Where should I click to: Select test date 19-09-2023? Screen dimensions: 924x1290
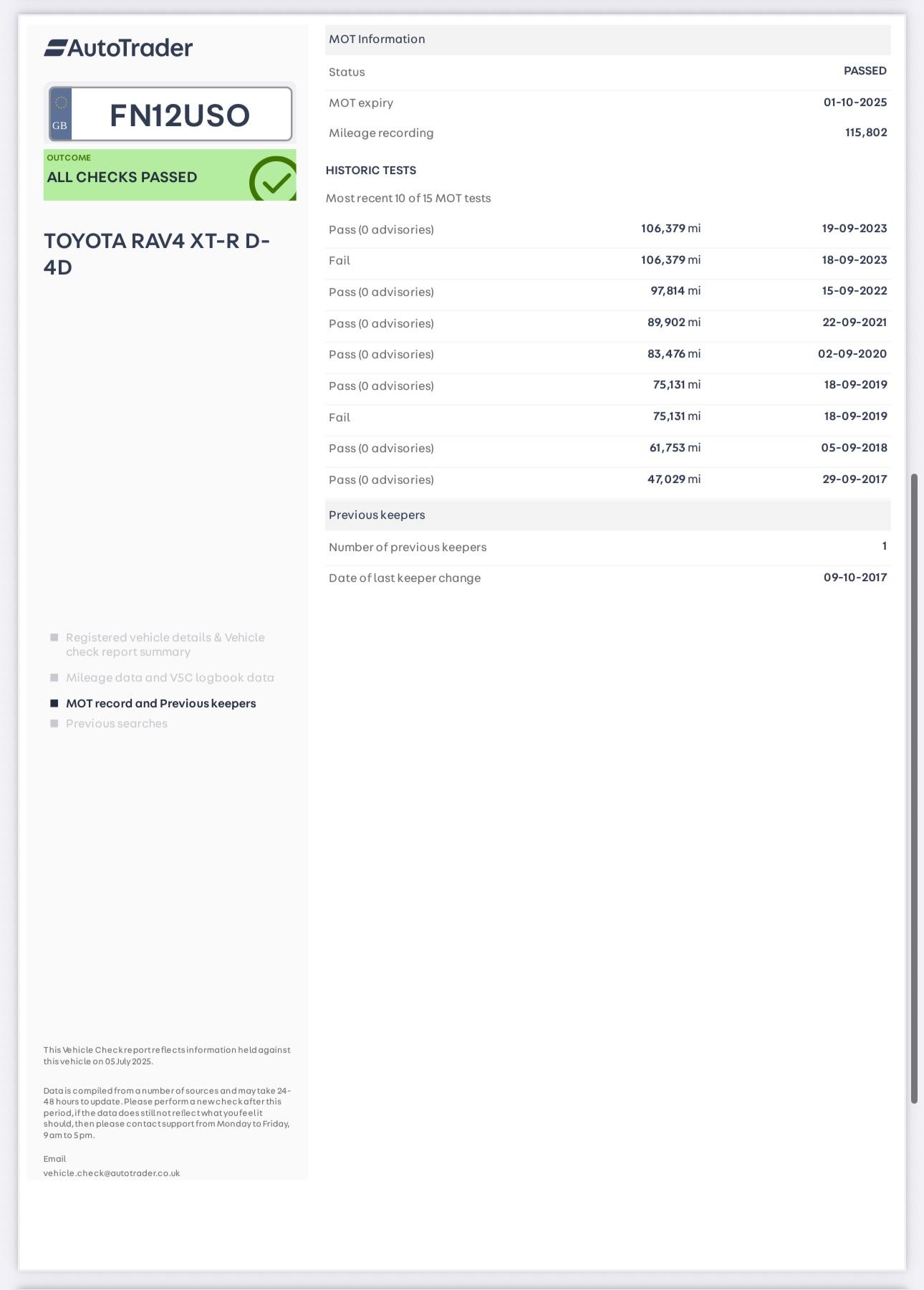855,229
